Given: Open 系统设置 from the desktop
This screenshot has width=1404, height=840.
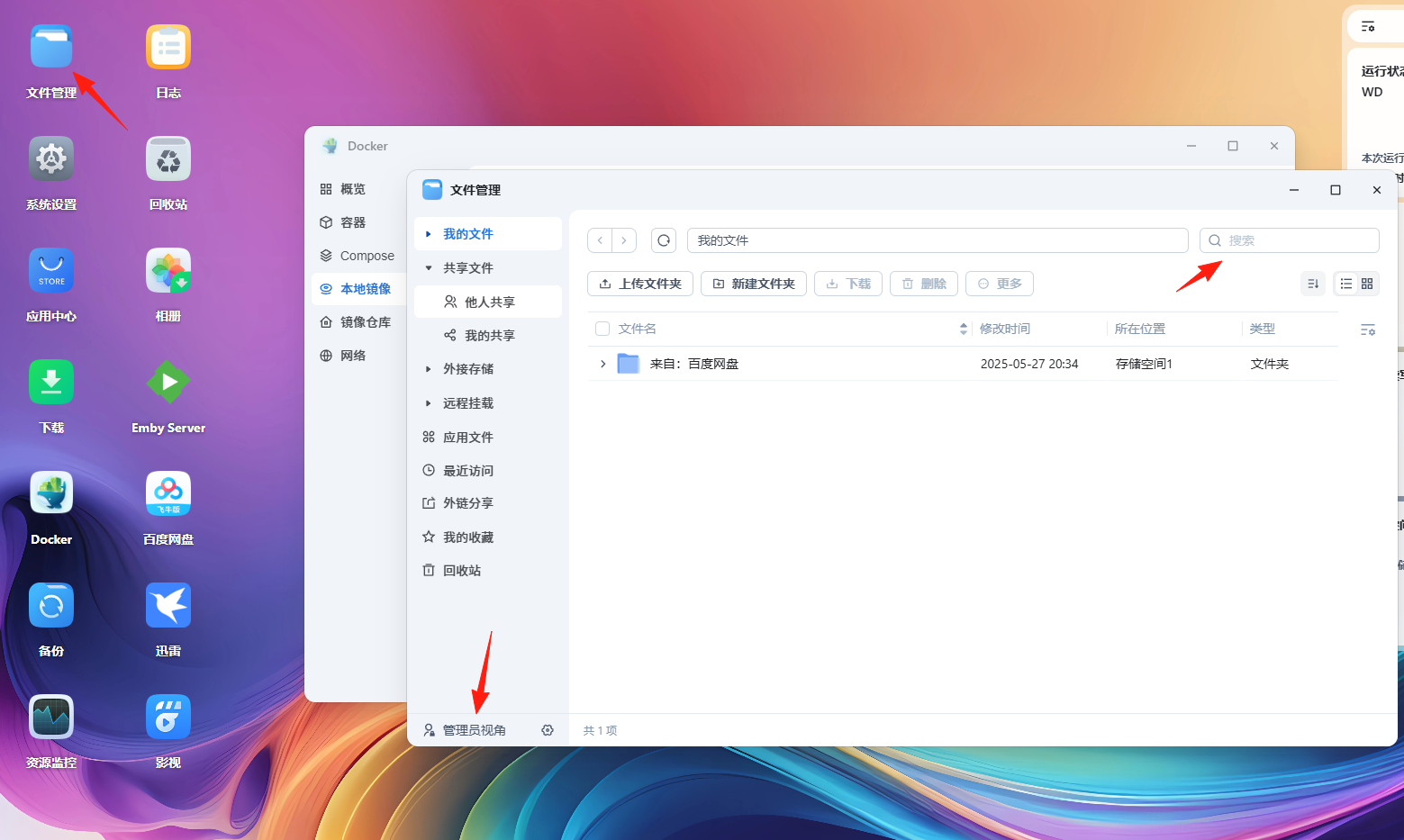Looking at the screenshot, I should pos(51,158).
